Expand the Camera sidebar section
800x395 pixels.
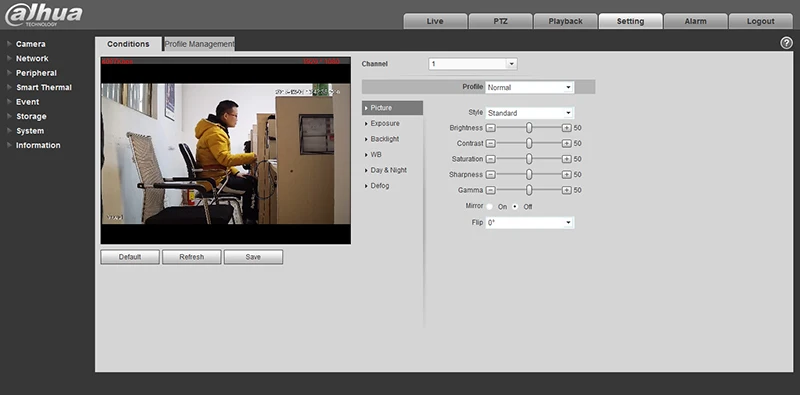pyautogui.click(x=30, y=44)
